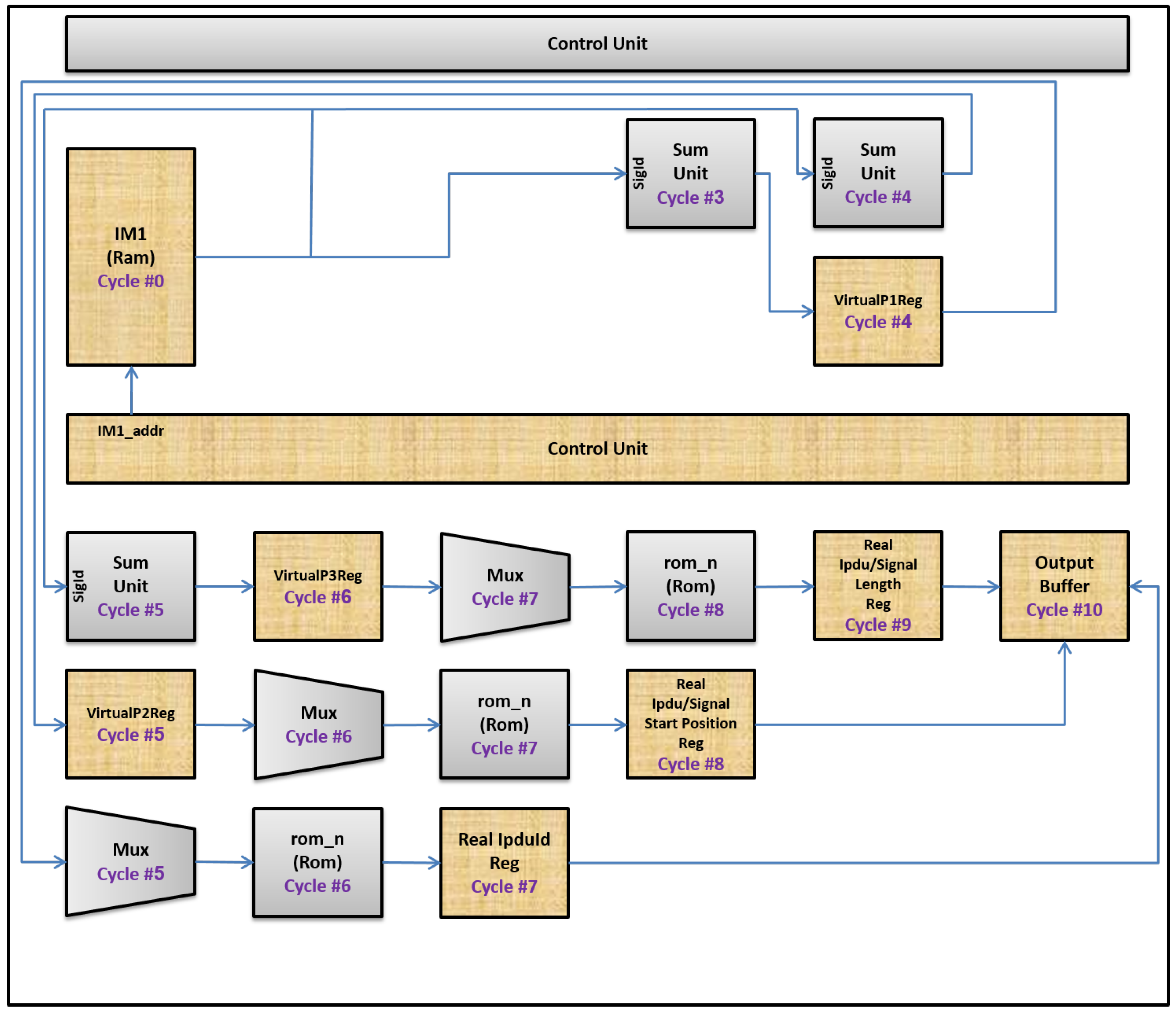This screenshot has width=1176, height=1012.
Task: Click the Mux Cycle #5 trapezoid
Action: click(131, 862)
